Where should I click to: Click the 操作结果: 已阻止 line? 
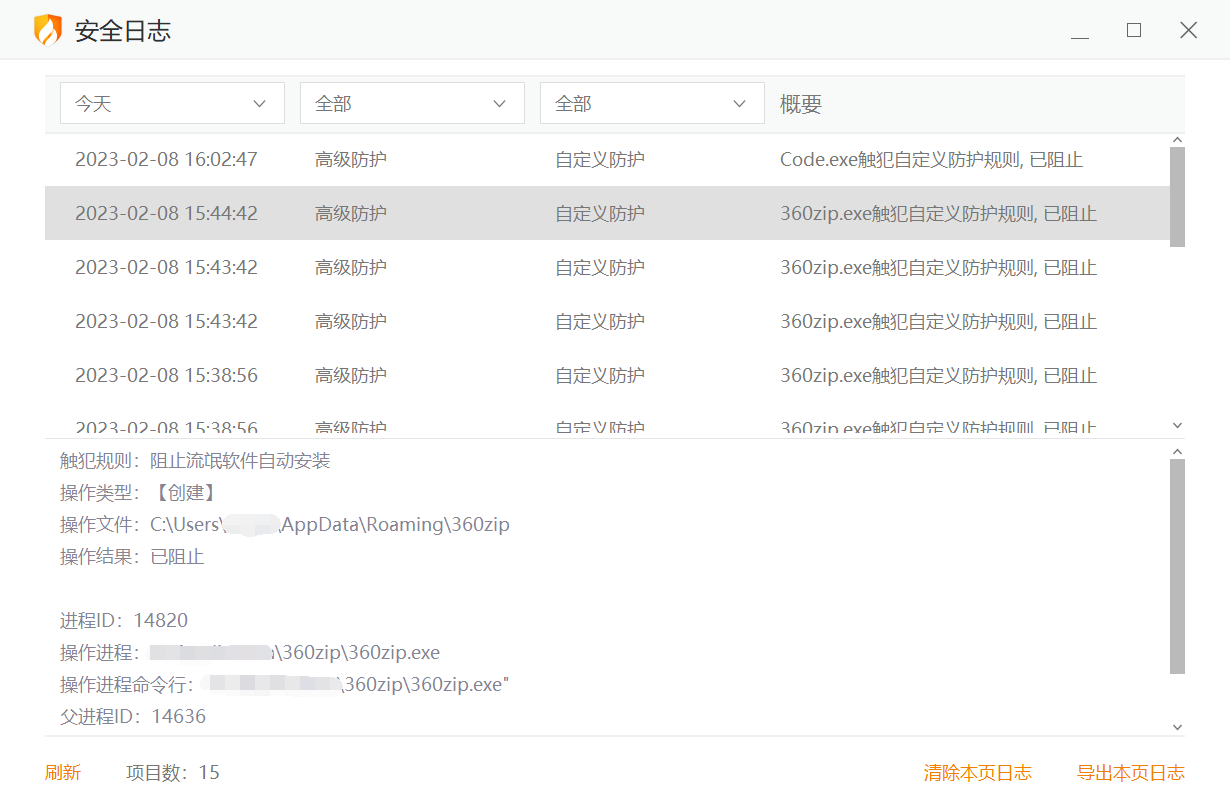(132, 557)
